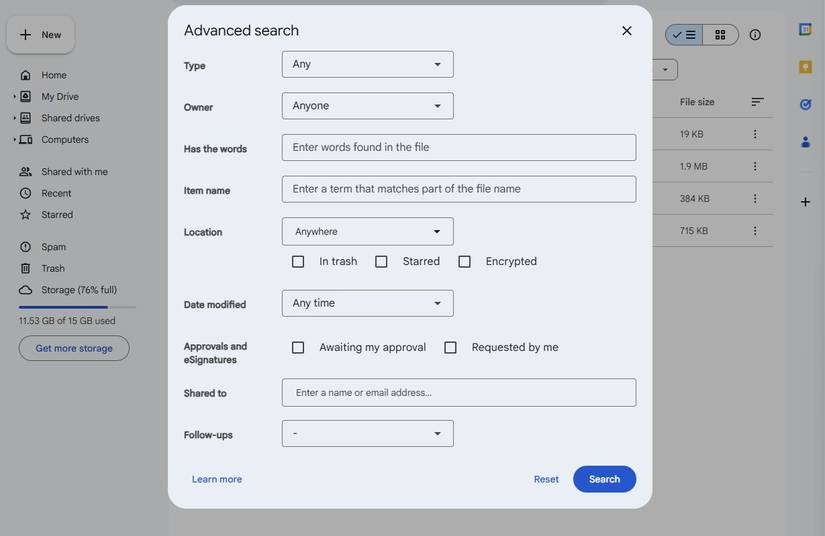Open the Tasks side panel icon

pos(805,105)
